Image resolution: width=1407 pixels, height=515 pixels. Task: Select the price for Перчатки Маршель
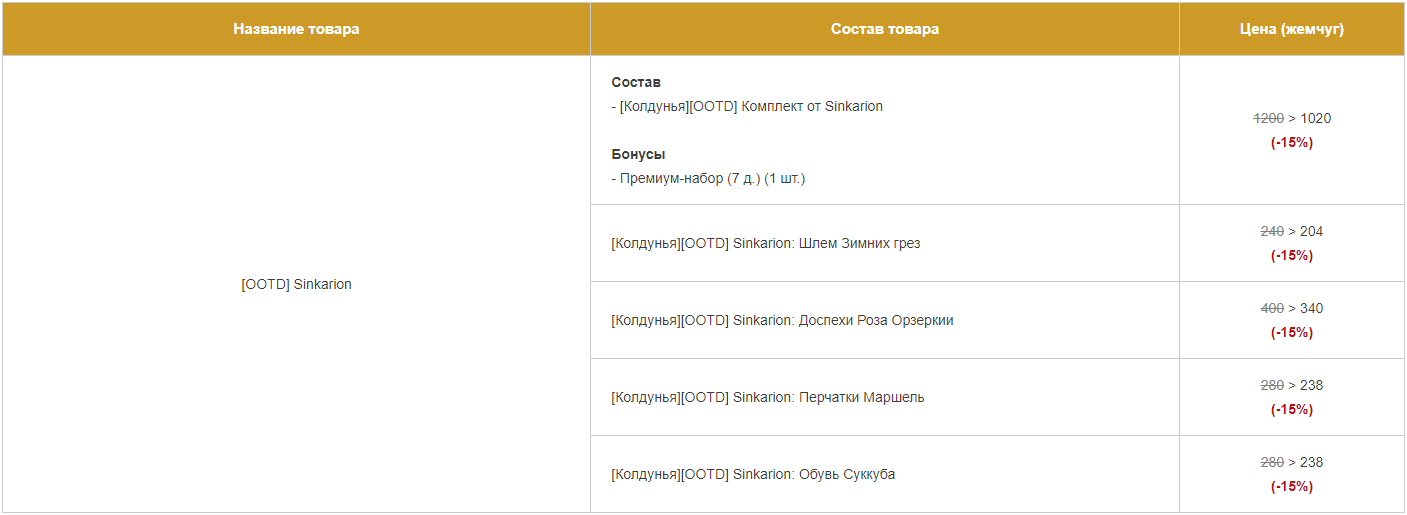[x=1291, y=385]
